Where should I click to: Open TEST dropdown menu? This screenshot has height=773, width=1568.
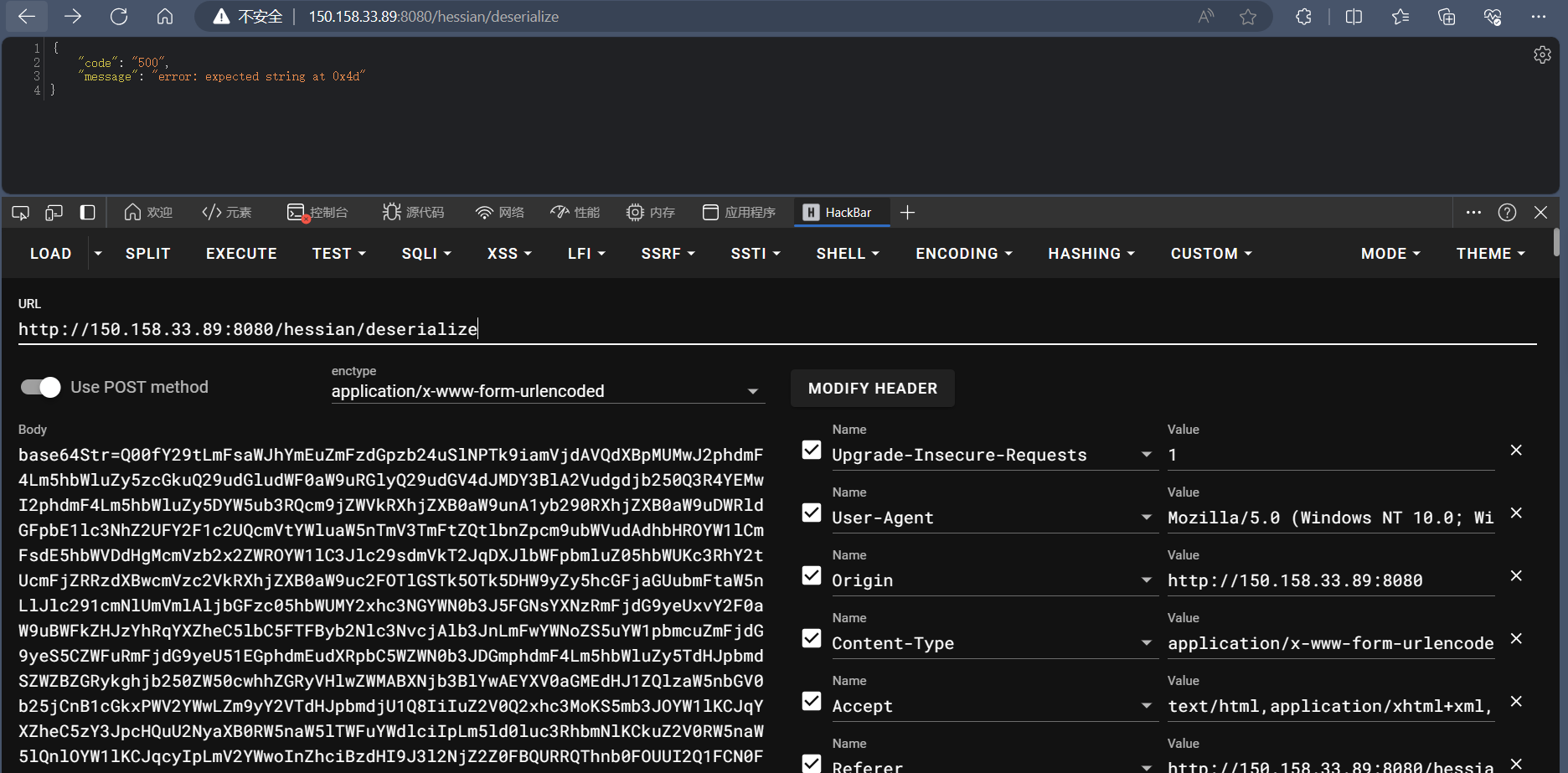(x=338, y=253)
